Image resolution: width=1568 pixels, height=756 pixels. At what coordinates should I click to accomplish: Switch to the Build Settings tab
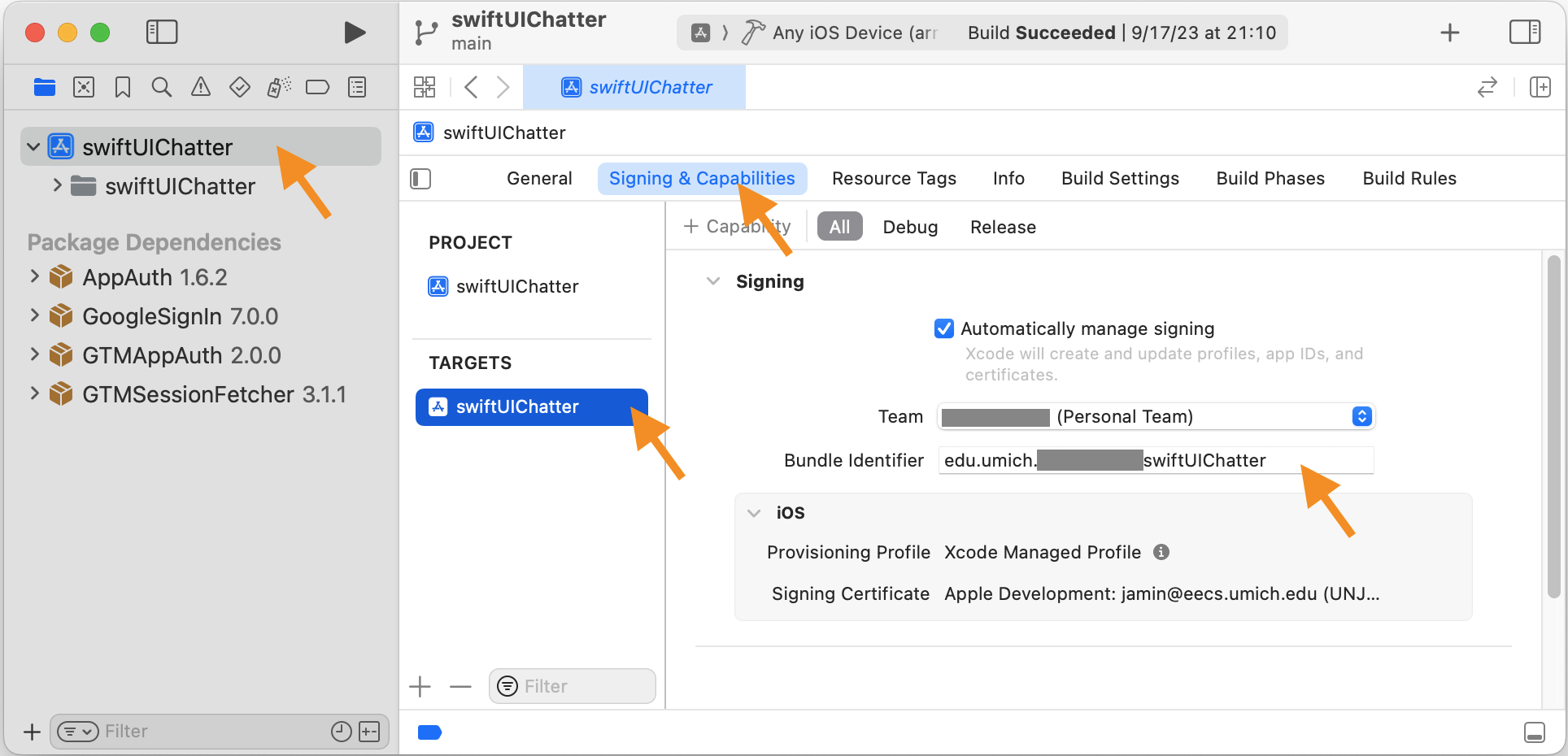tap(1120, 178)
